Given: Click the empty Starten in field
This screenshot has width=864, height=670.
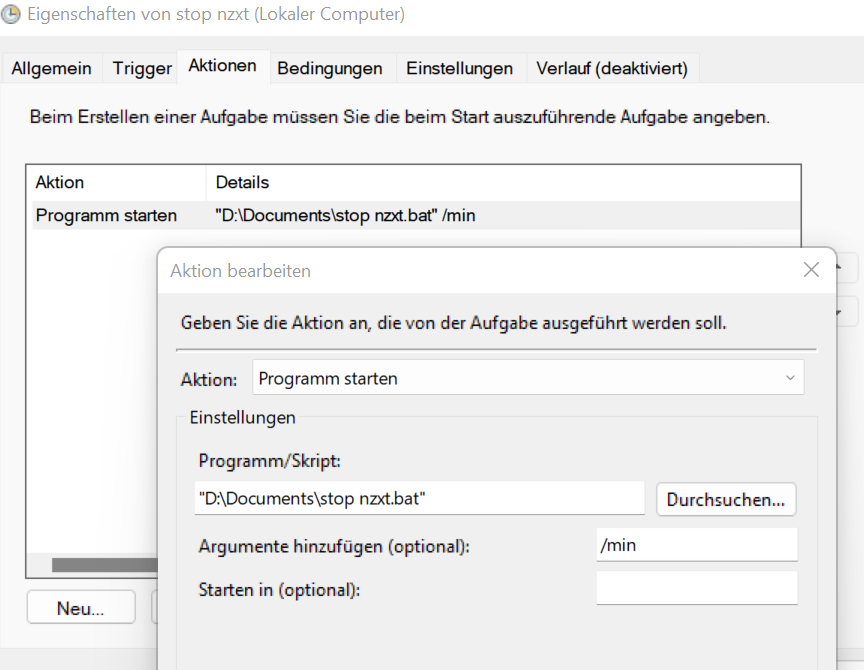Looking at the screenshot, I should tap(696, 588).
